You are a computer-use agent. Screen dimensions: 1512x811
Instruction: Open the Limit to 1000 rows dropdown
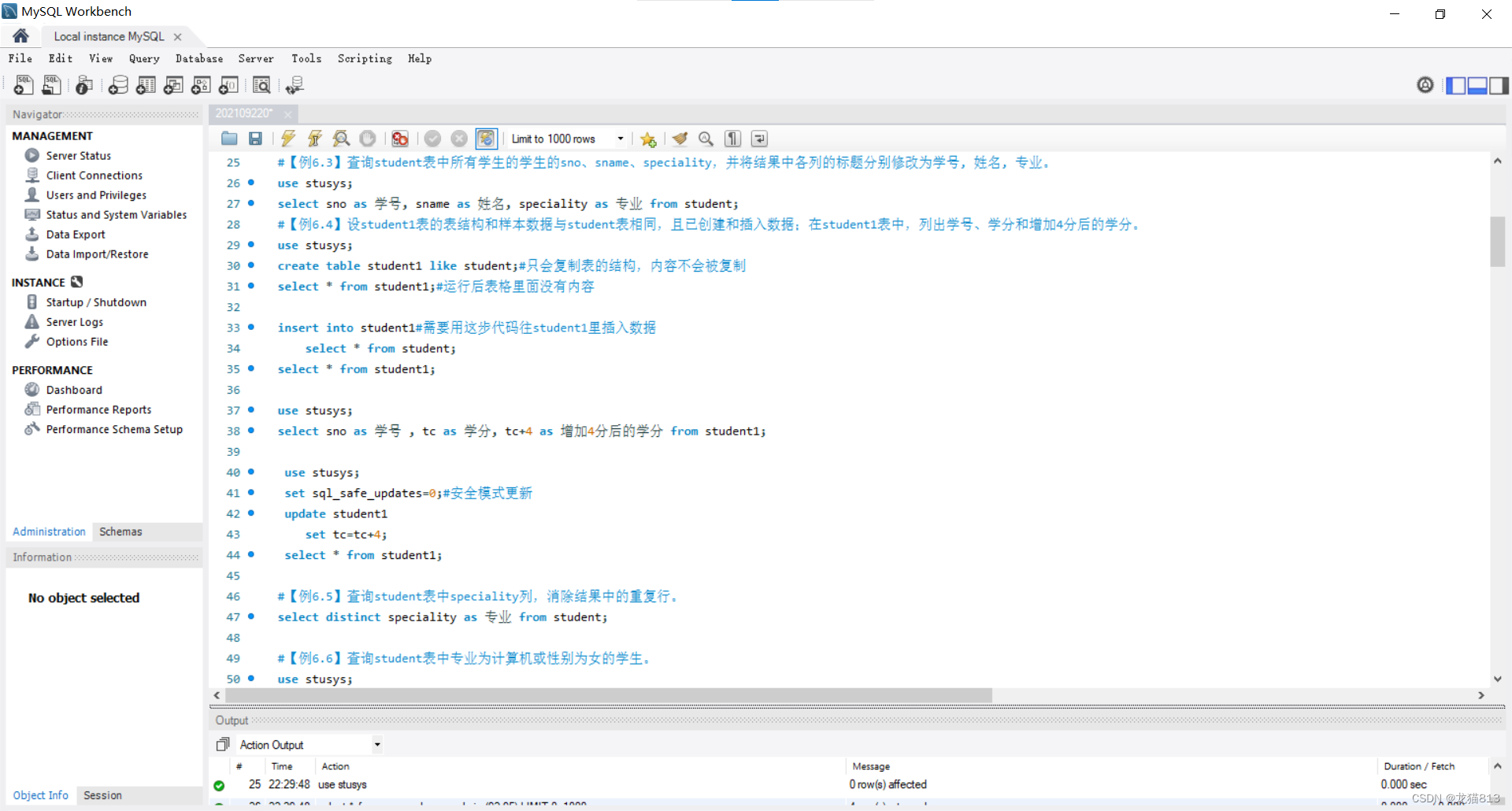click(x=620, y=139)
